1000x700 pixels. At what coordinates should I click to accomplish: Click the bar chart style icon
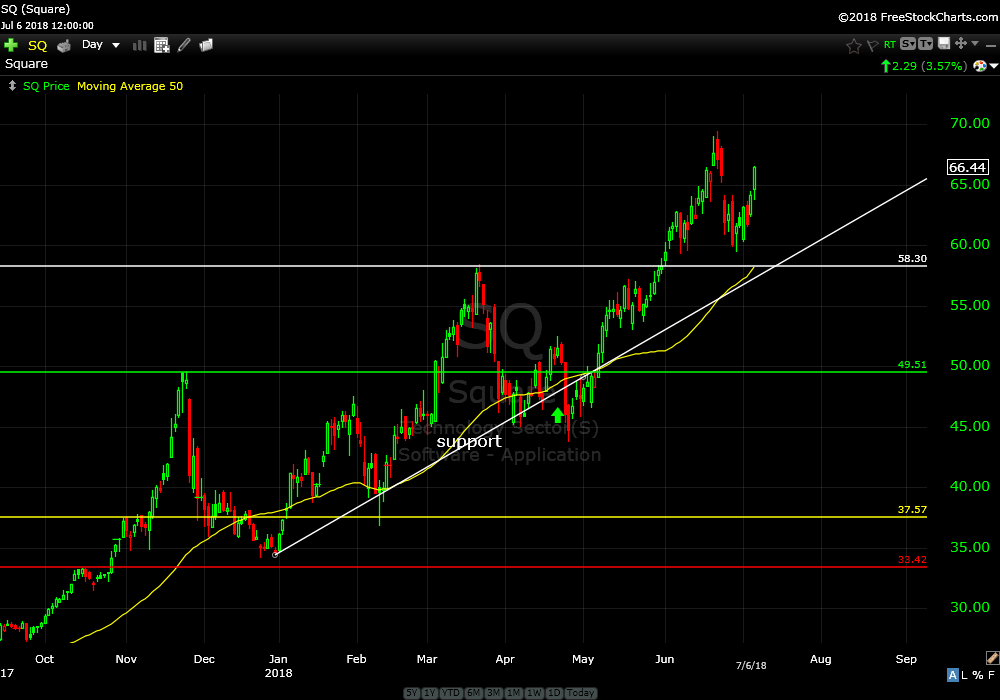click(139, 45)
